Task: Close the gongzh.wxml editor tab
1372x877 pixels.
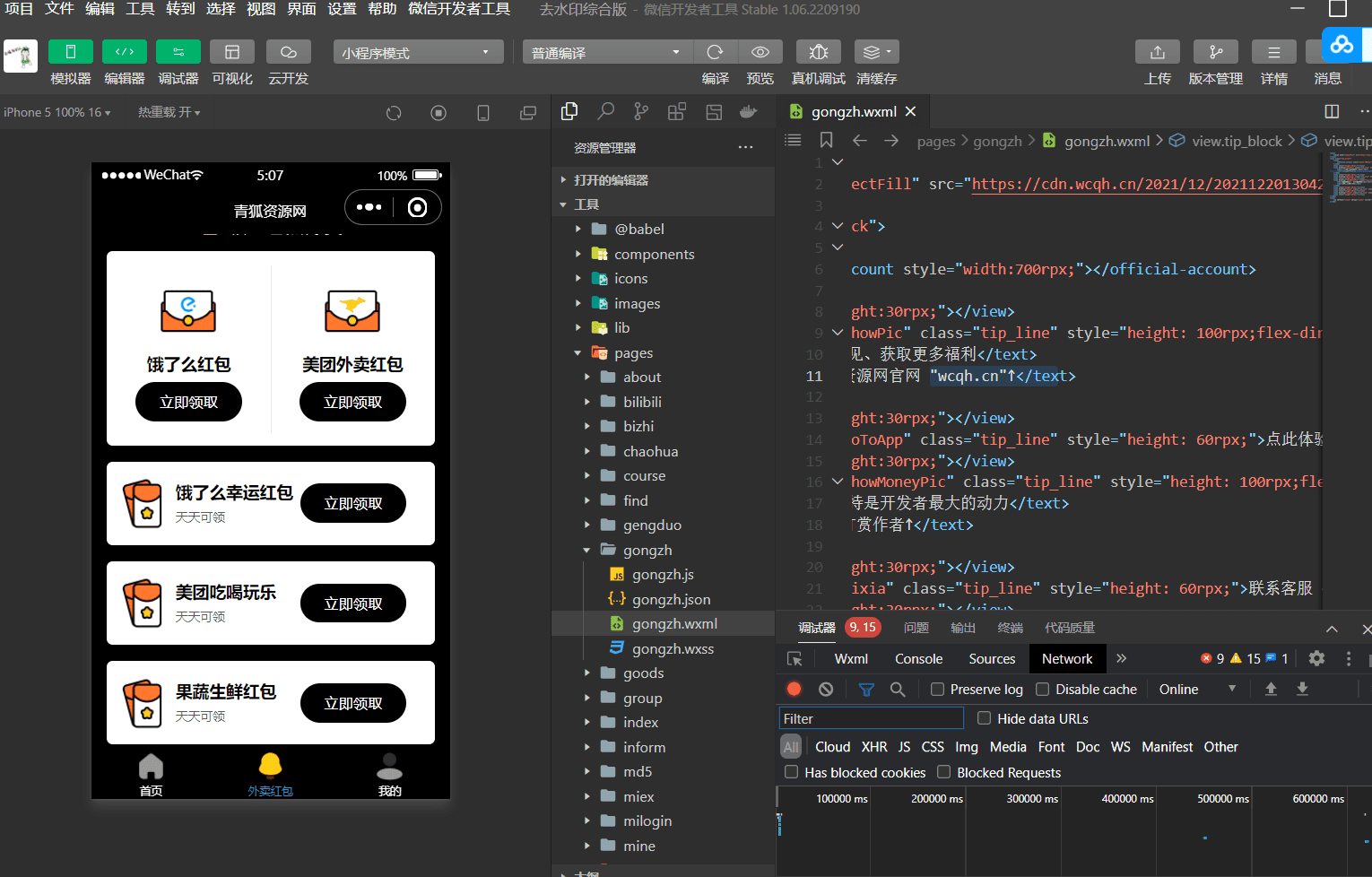Action: pyautogui.click(x=911, y=111)
